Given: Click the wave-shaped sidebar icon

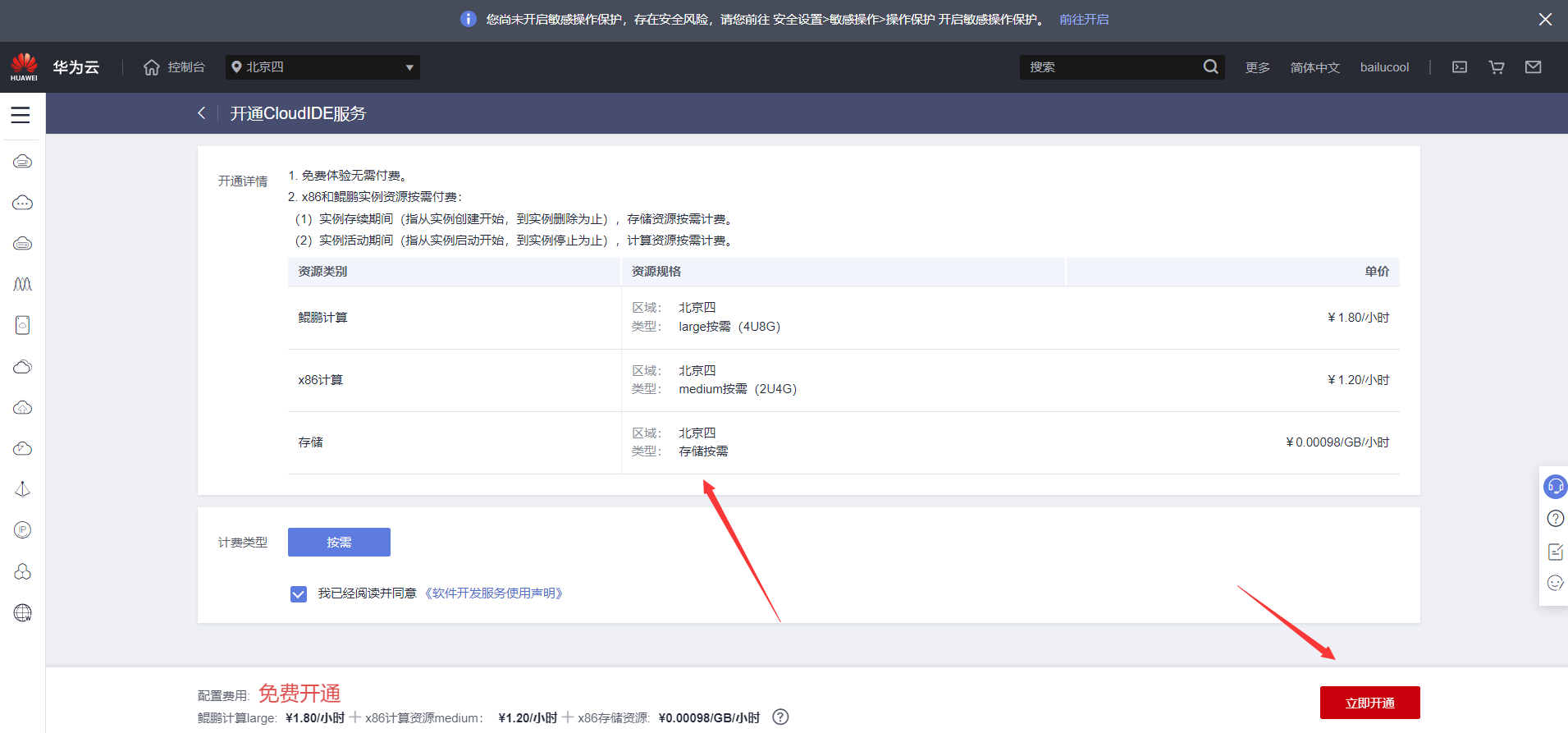Looking at the screenshot, I should click(x=23, y=285).
